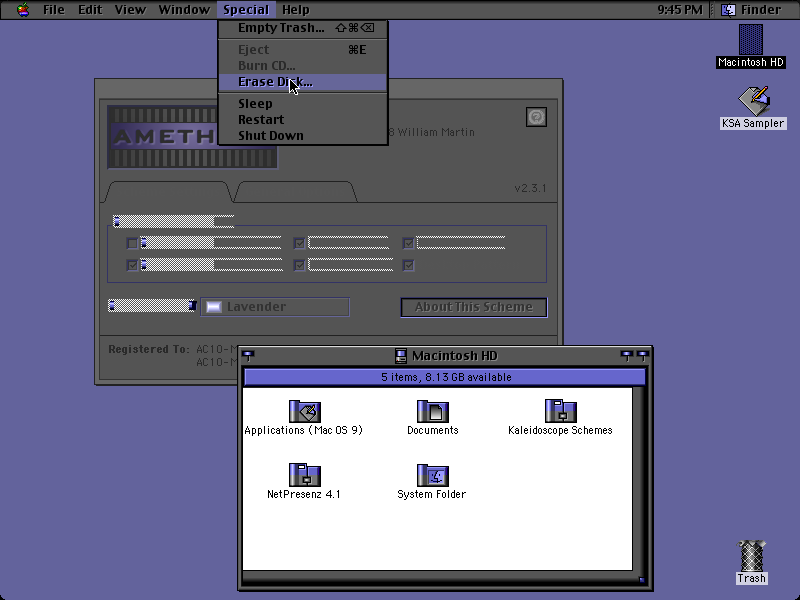The height and width of the screenshot is (600, 800).
Task: Click the question mark help button in Kaleidoscope window
Action: pyautogui.click(x=536, y=117)
